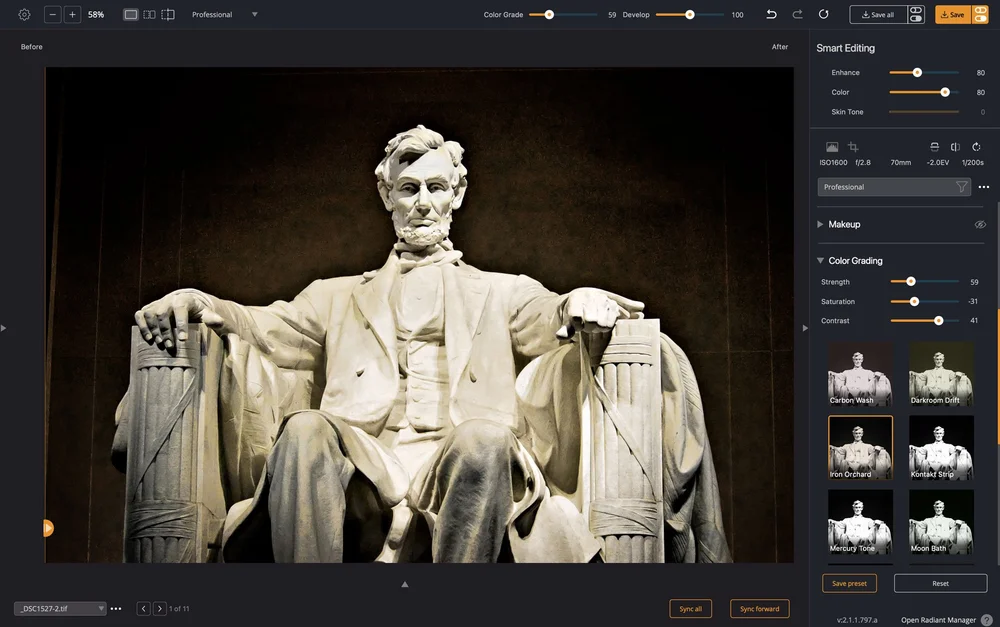Viewport: 1000px width, 627px height.
Task: Click the After label
Action: 779,47
